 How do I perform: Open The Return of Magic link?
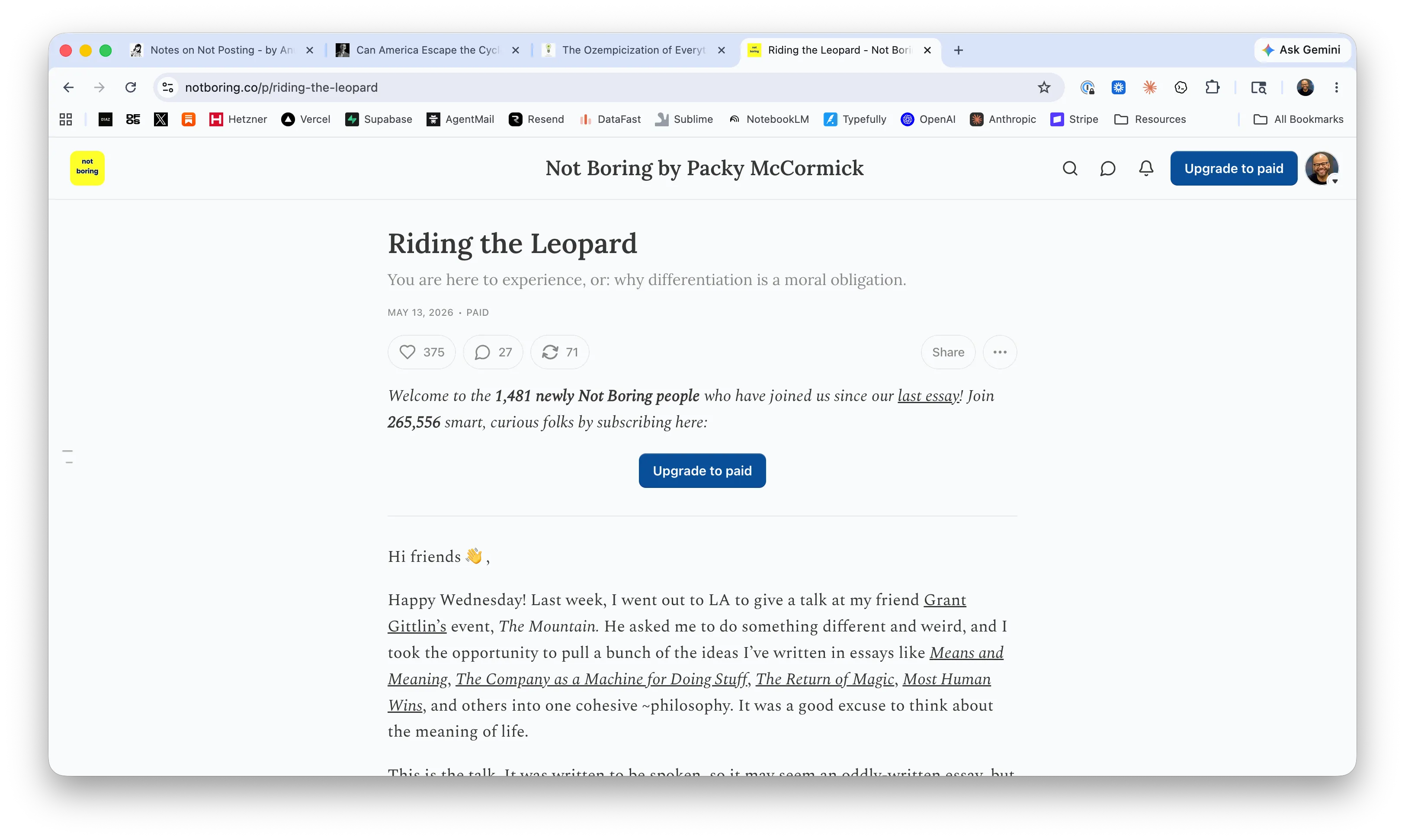tap(825, 679)
